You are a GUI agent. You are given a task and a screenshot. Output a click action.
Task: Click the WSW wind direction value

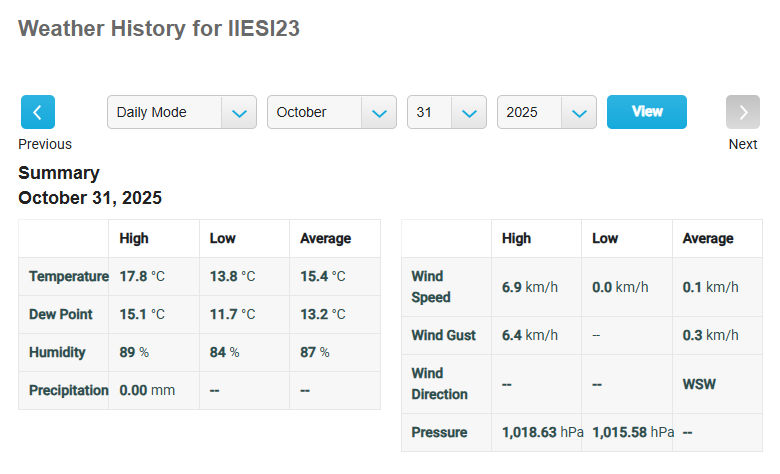tap(699, 384)
